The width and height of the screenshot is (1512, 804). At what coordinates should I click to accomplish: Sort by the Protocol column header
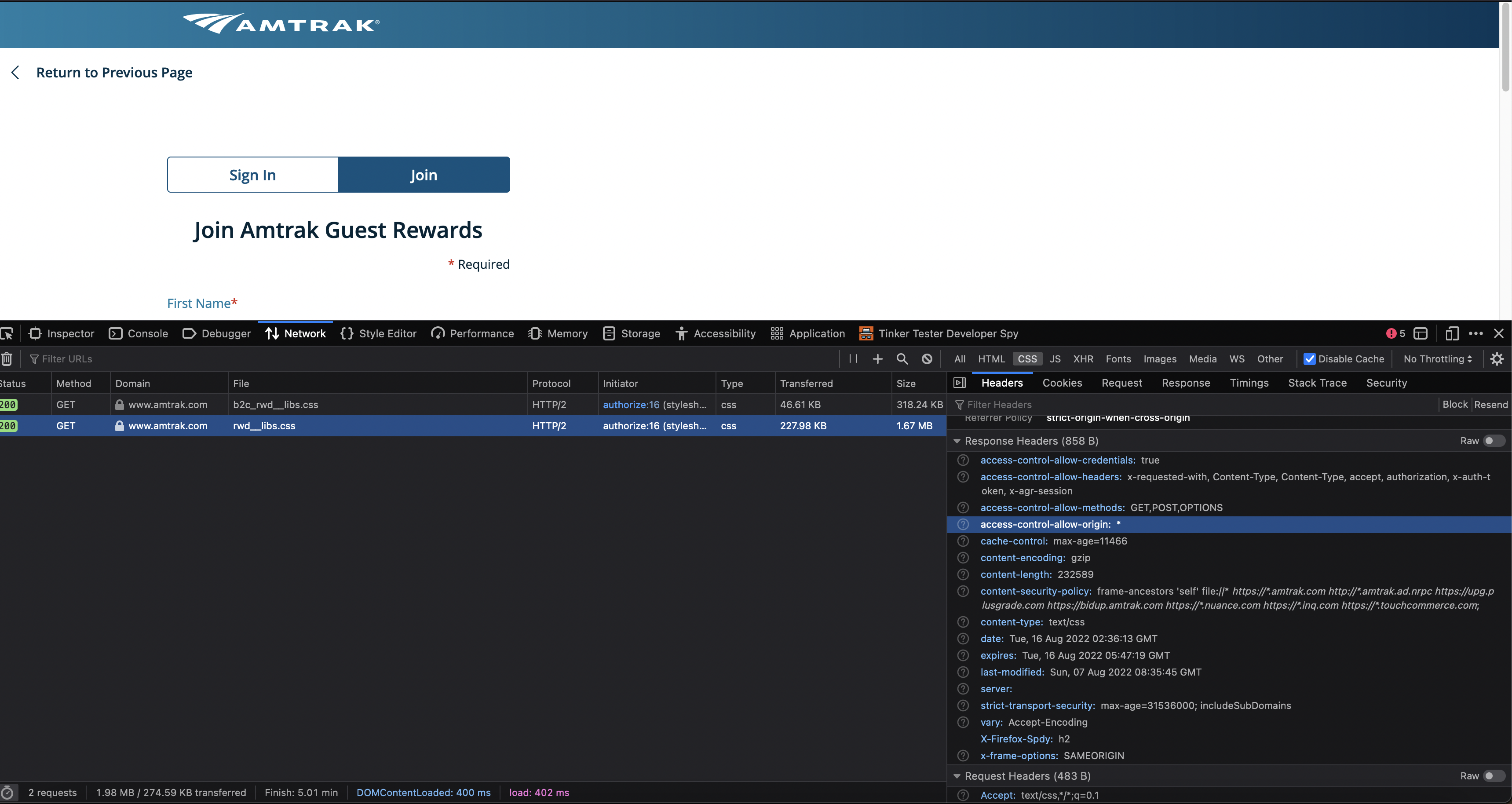pos(562,384)
